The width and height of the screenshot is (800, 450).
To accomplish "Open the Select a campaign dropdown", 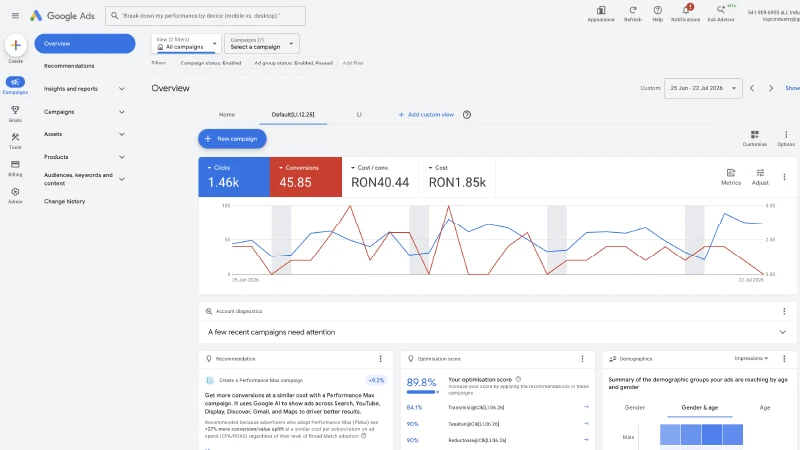I will tap(262, 44).
